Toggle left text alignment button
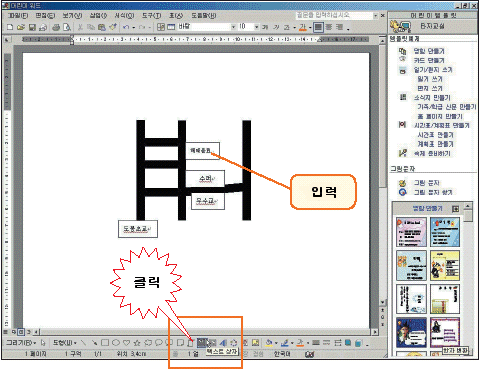The height and width of the screenshot is (369, 480). click(x=318, y=27)
